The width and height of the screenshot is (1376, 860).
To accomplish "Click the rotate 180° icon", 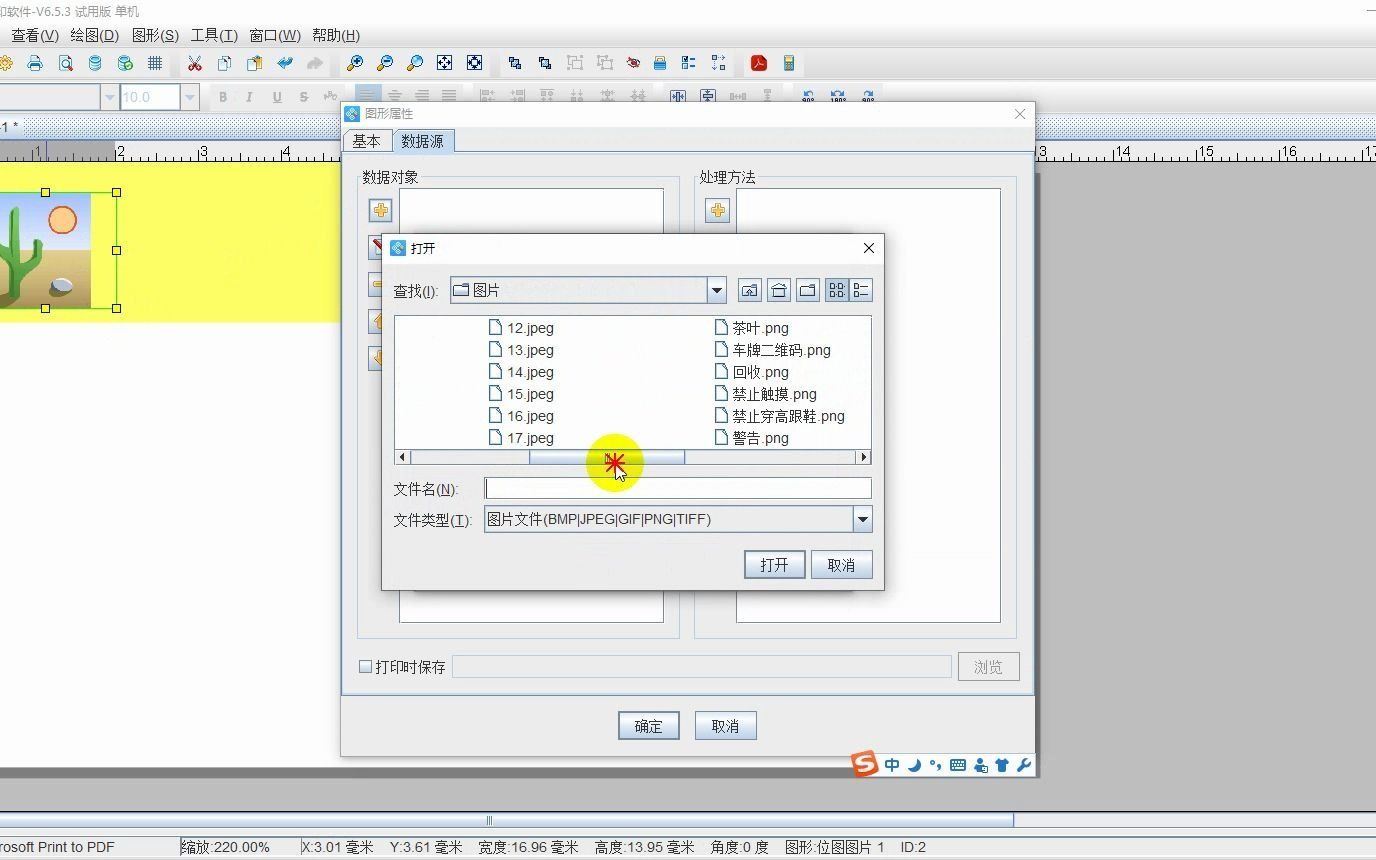I will click(838, 96).
